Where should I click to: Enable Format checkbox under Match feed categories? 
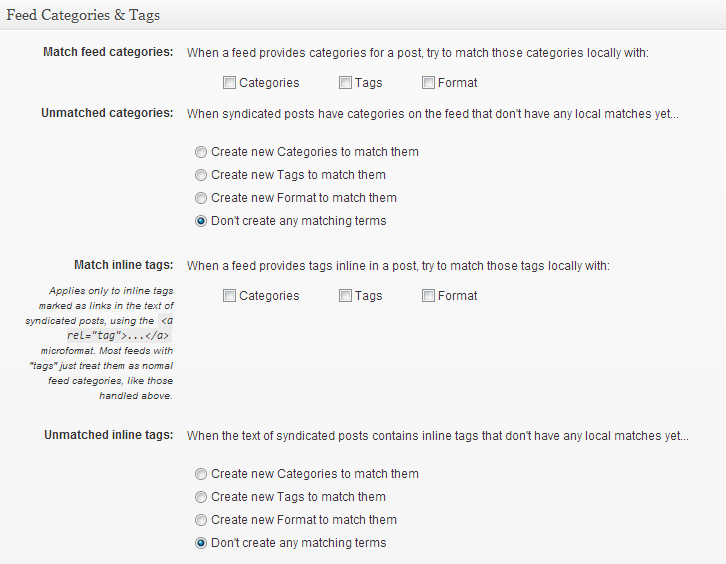(x=428, y=83)
